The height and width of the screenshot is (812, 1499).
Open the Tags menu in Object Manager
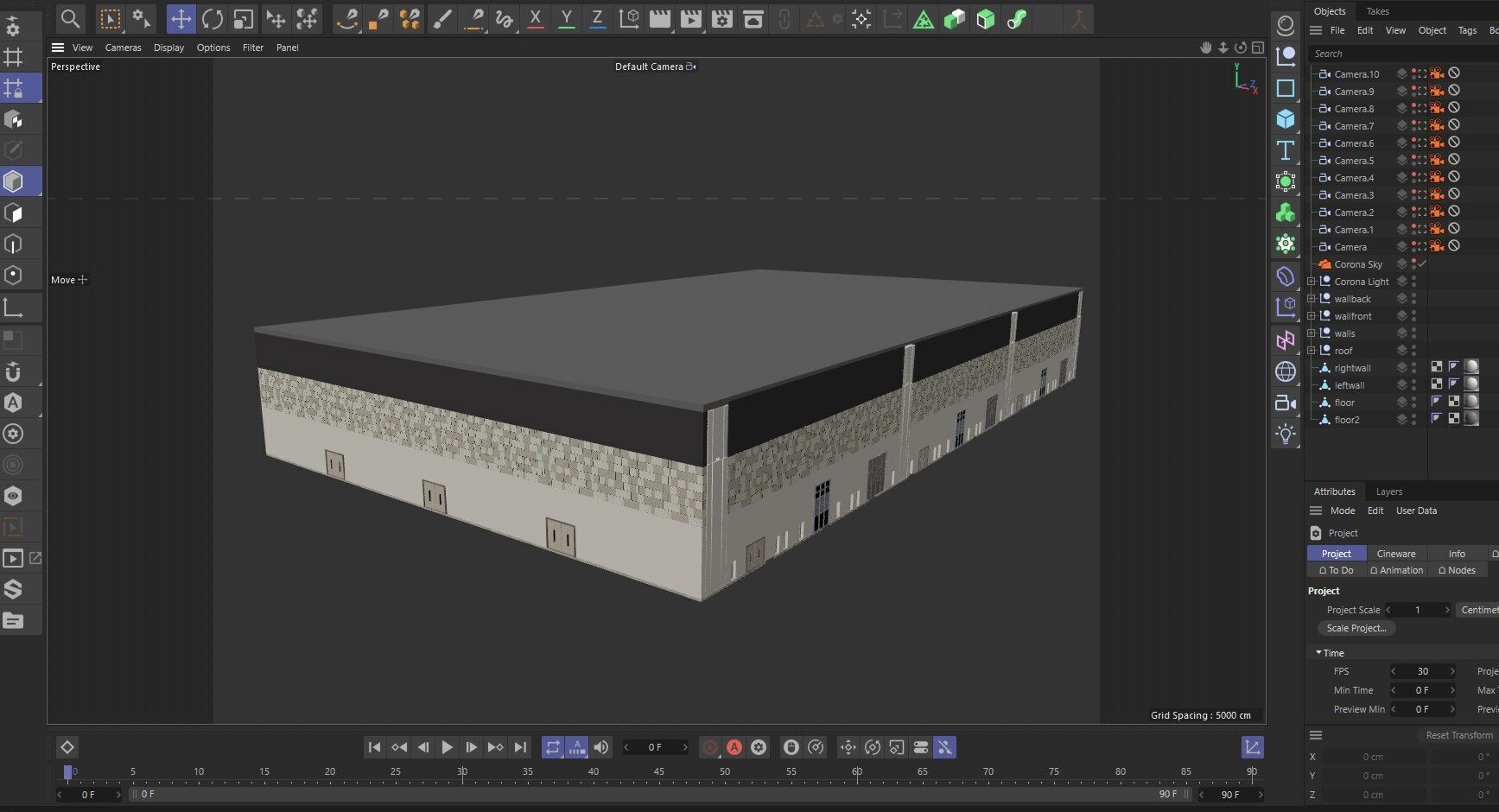pyautogui.click(x=1467, y=30)
